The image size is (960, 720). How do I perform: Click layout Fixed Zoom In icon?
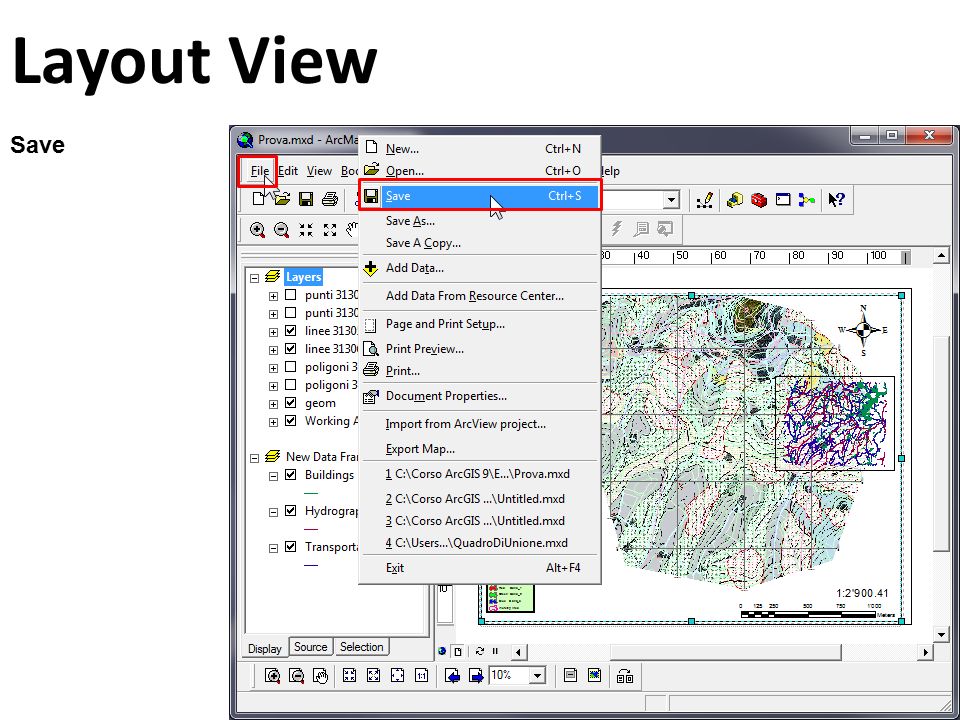[x=350, y=675]
